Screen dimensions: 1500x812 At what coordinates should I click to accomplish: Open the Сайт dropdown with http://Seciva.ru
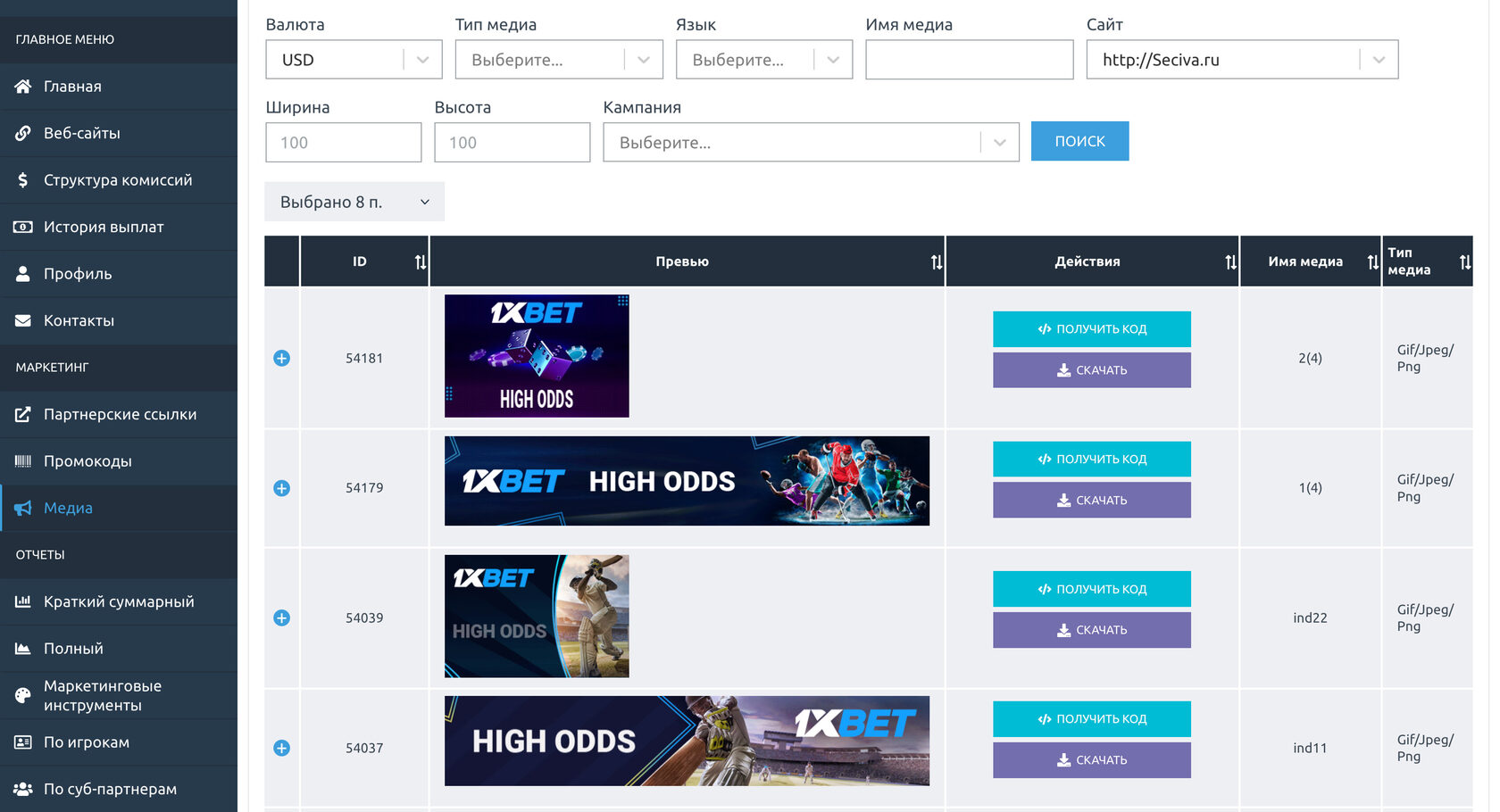[x=1242, y=60]
